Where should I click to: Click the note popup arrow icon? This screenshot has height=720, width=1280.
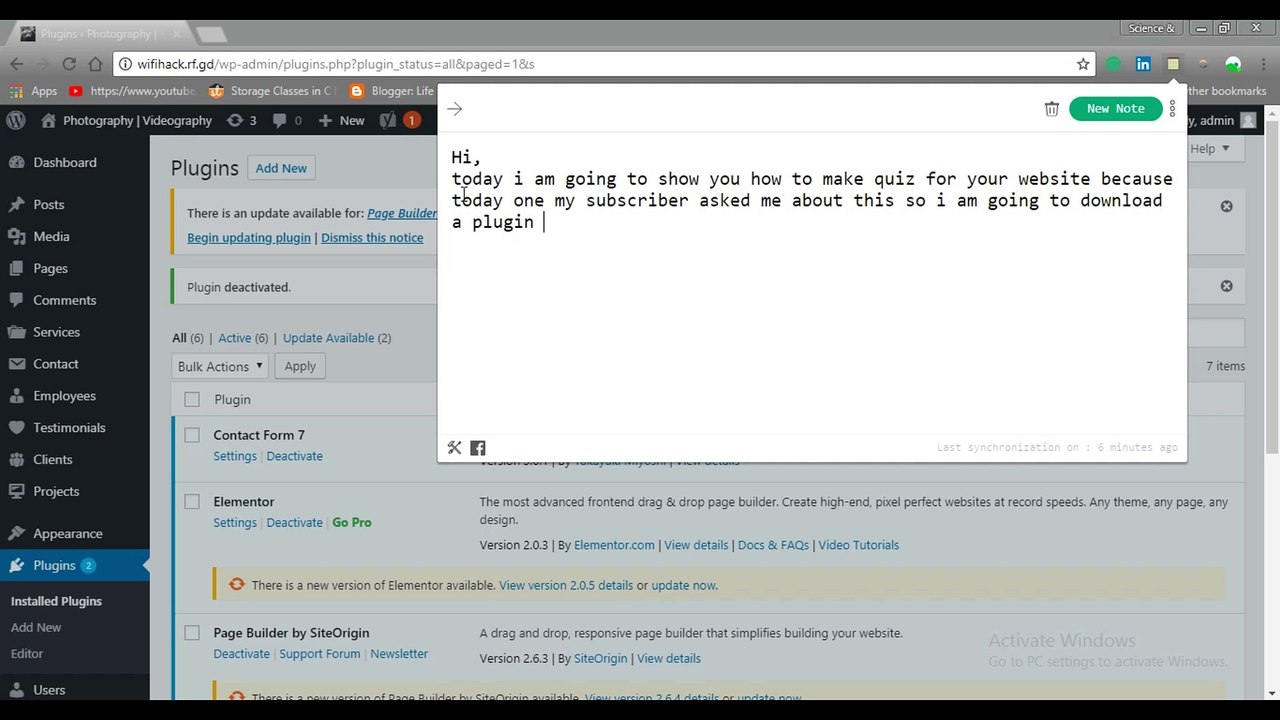coord(455,108)
